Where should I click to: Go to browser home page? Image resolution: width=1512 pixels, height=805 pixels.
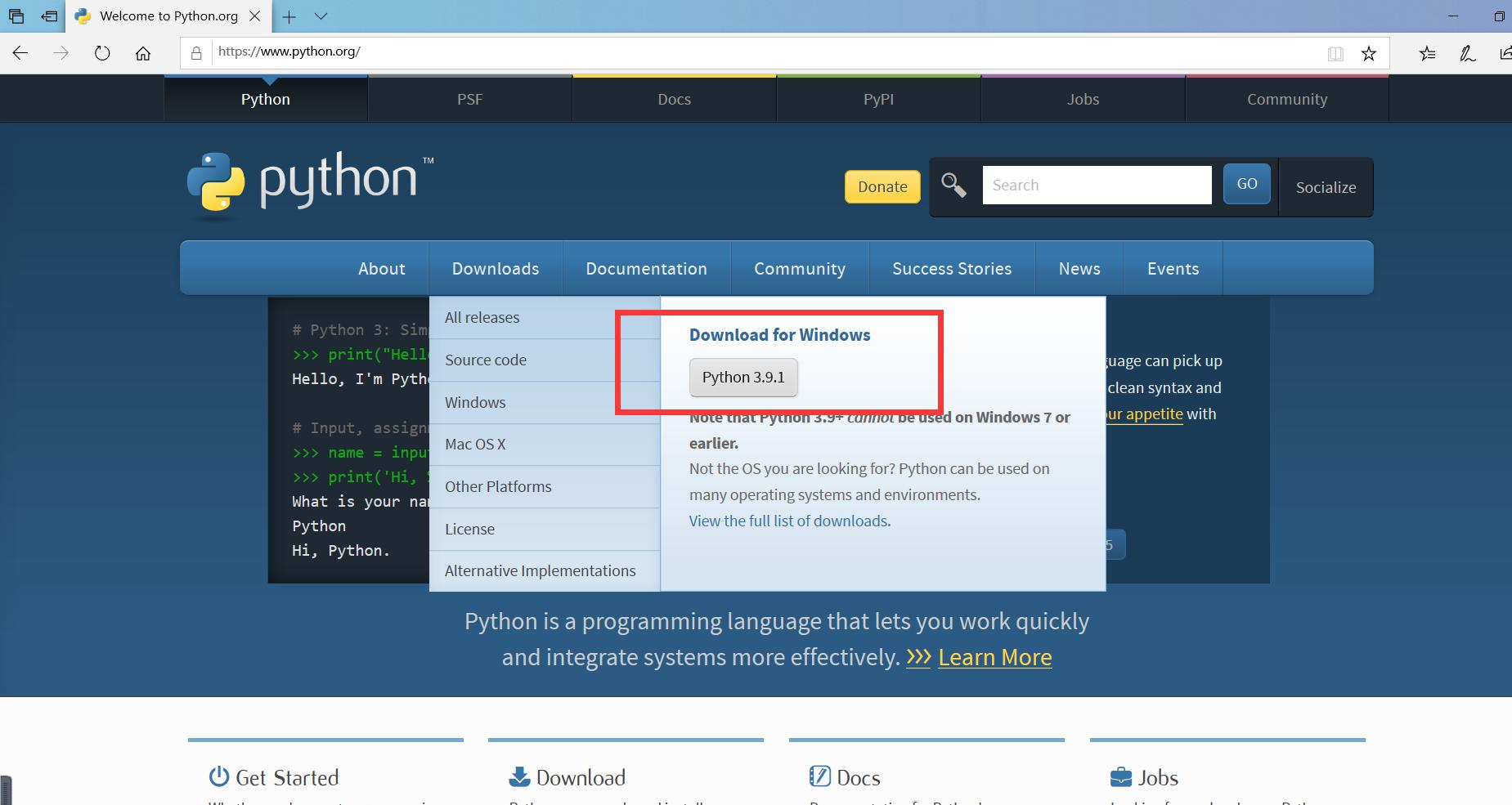coord(144,52)
